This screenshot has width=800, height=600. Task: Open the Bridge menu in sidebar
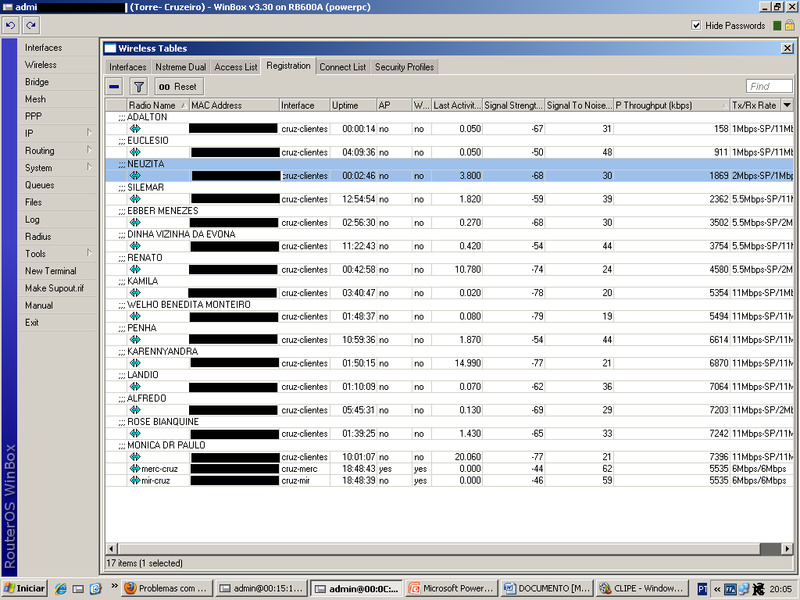(37, 82)
